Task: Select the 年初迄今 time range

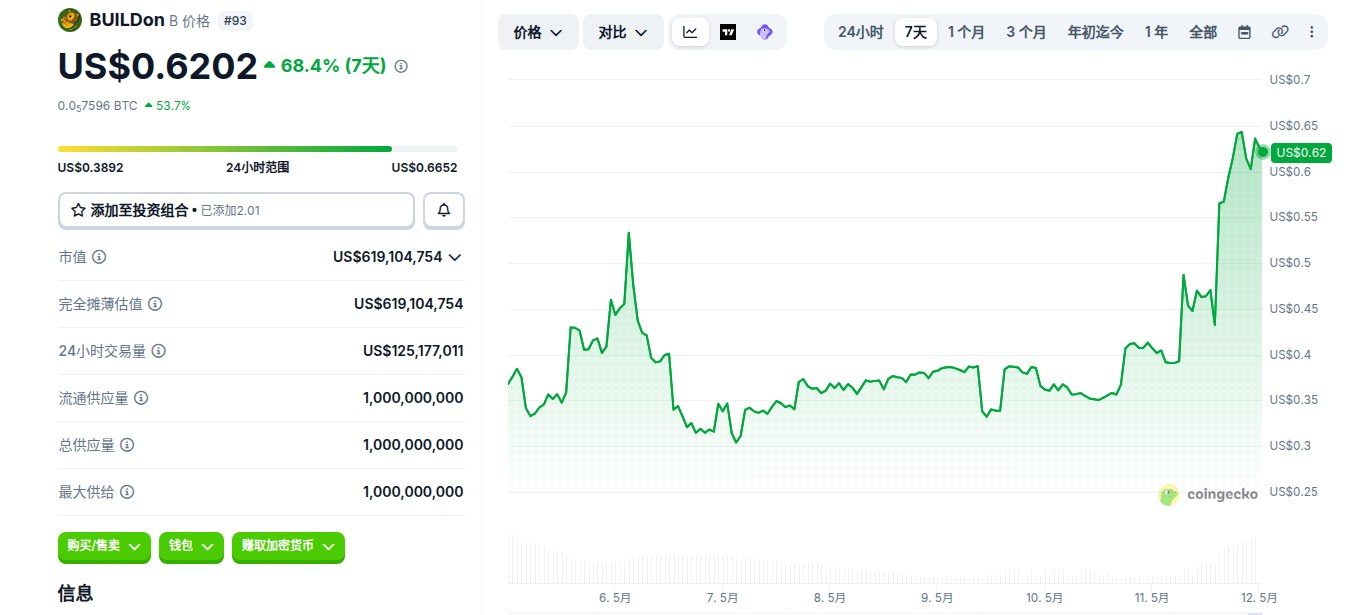Action: [1095, 32]
